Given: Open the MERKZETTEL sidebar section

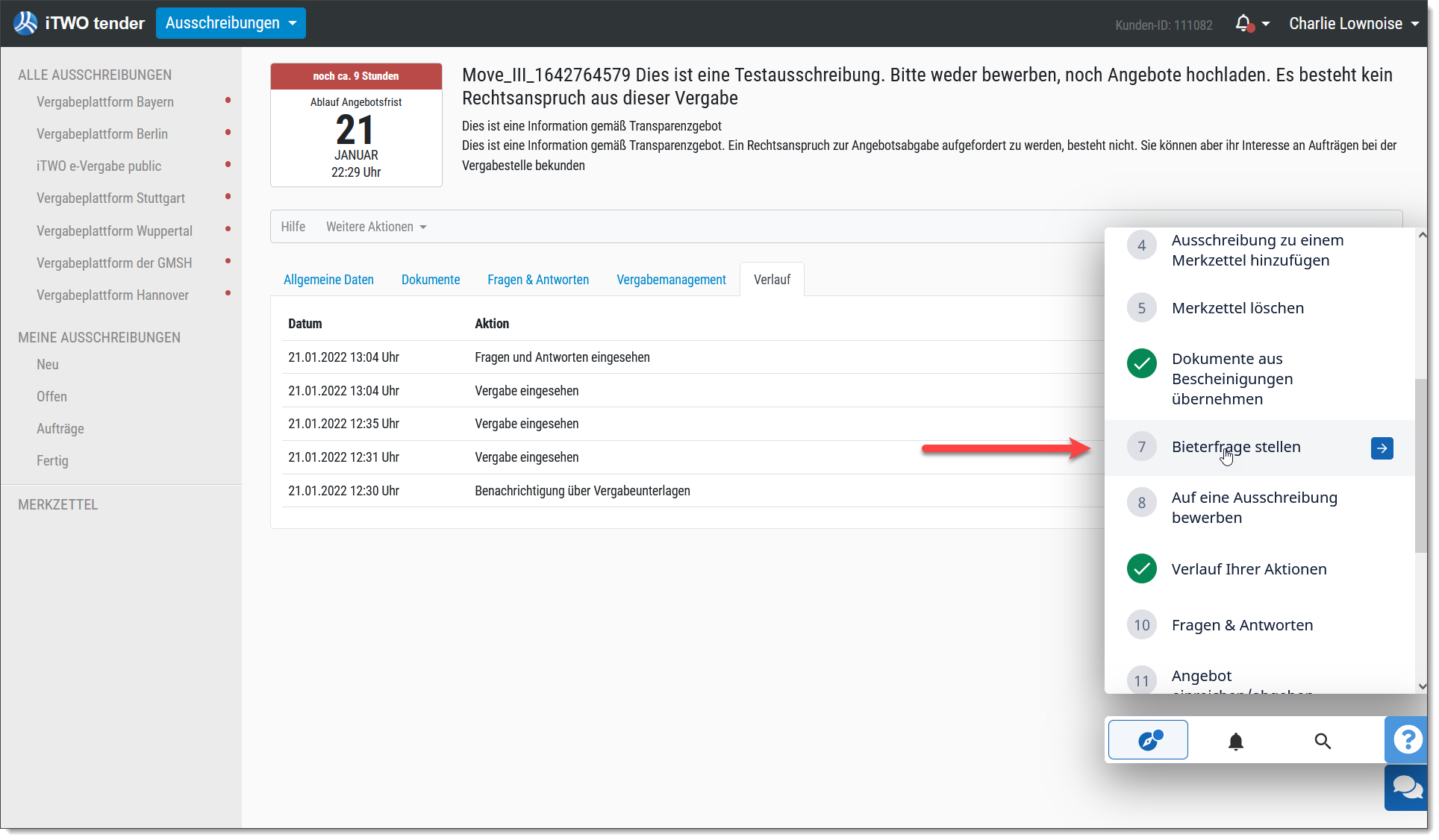Looking at the screenshot, I should coord(58,505).
